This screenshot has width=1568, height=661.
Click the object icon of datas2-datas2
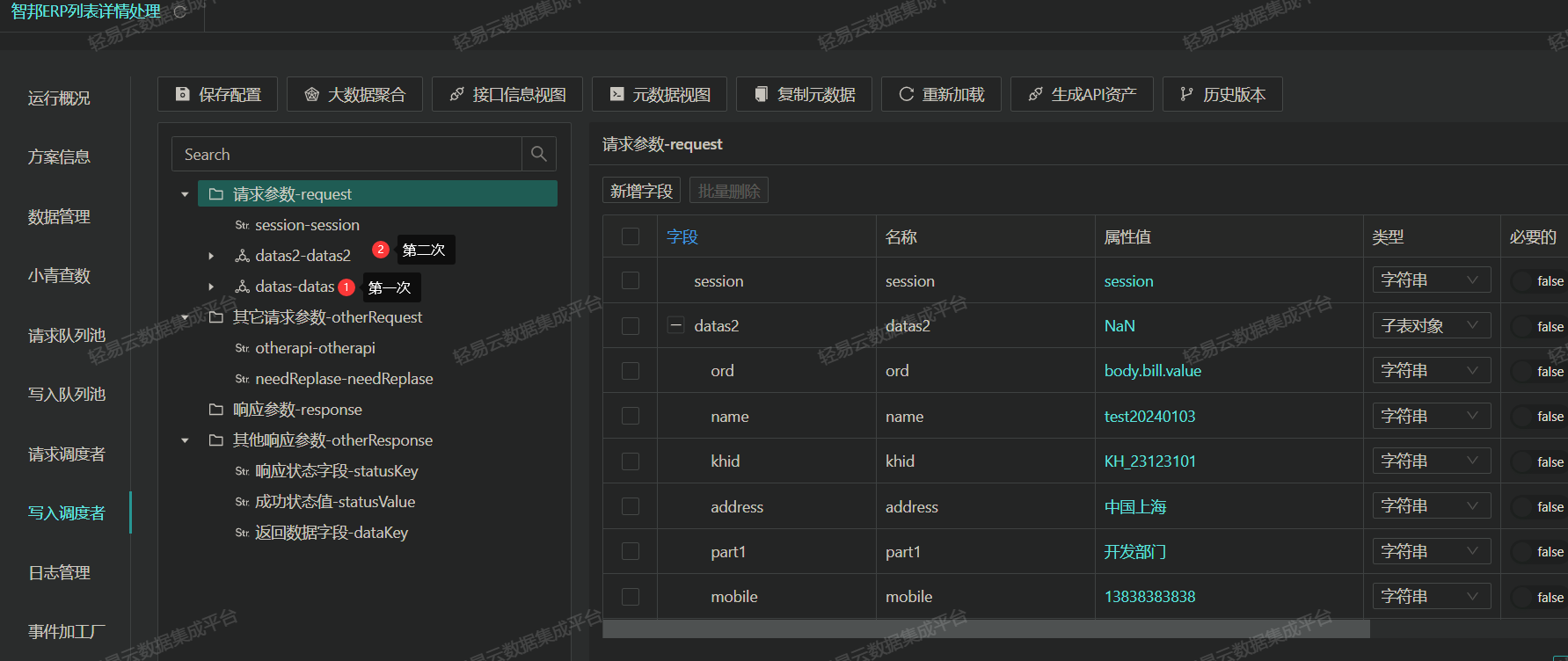pyautogui.click(x=243, y=256)
